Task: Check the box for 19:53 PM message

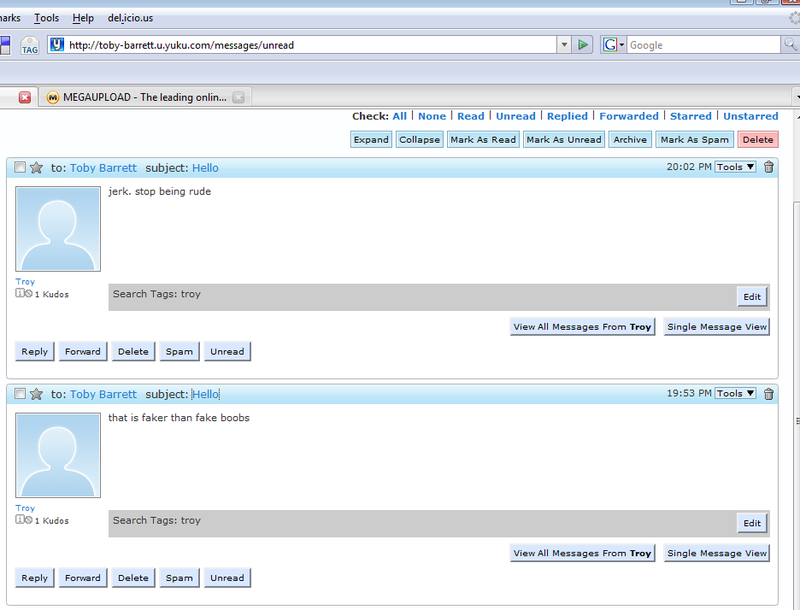Action: click(x=20, y=394)
